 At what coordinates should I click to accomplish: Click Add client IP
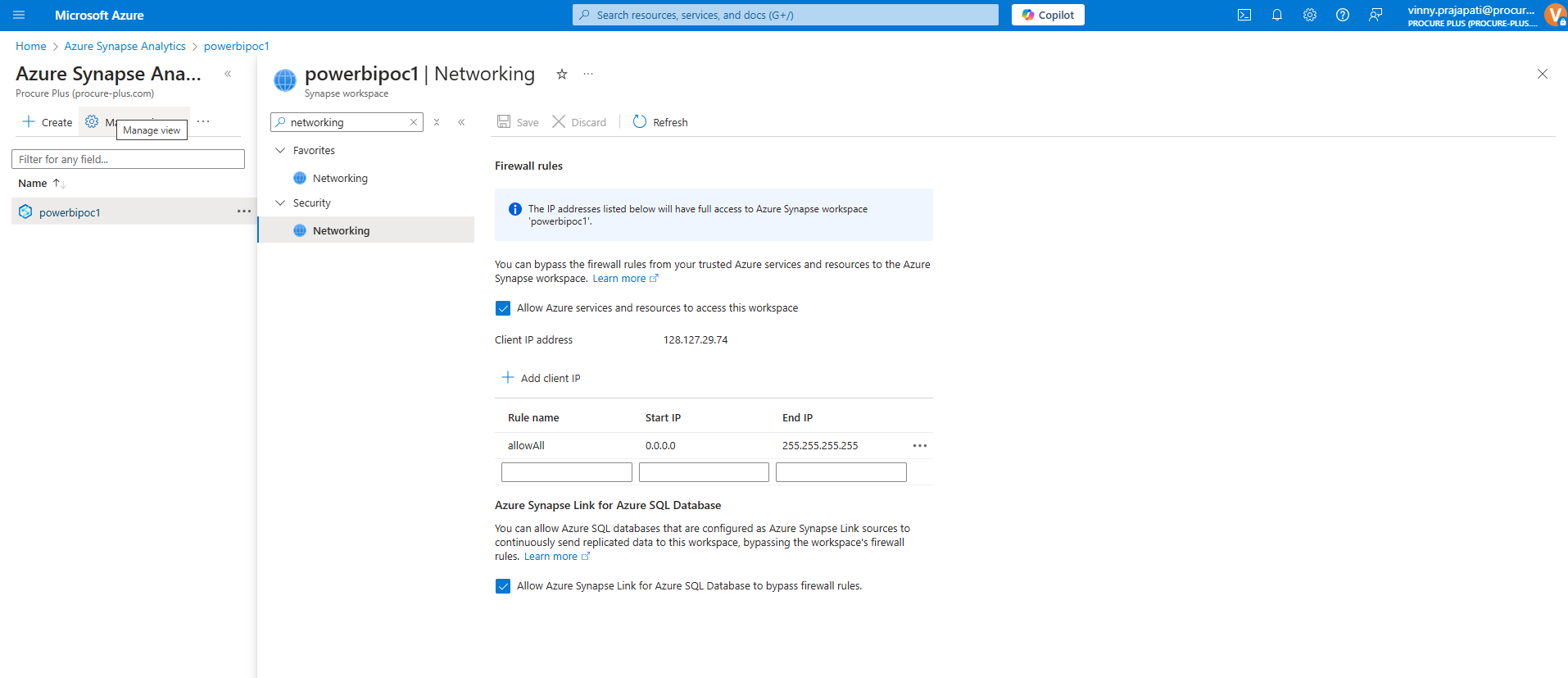pyautogui.click(x=541, y=378)
